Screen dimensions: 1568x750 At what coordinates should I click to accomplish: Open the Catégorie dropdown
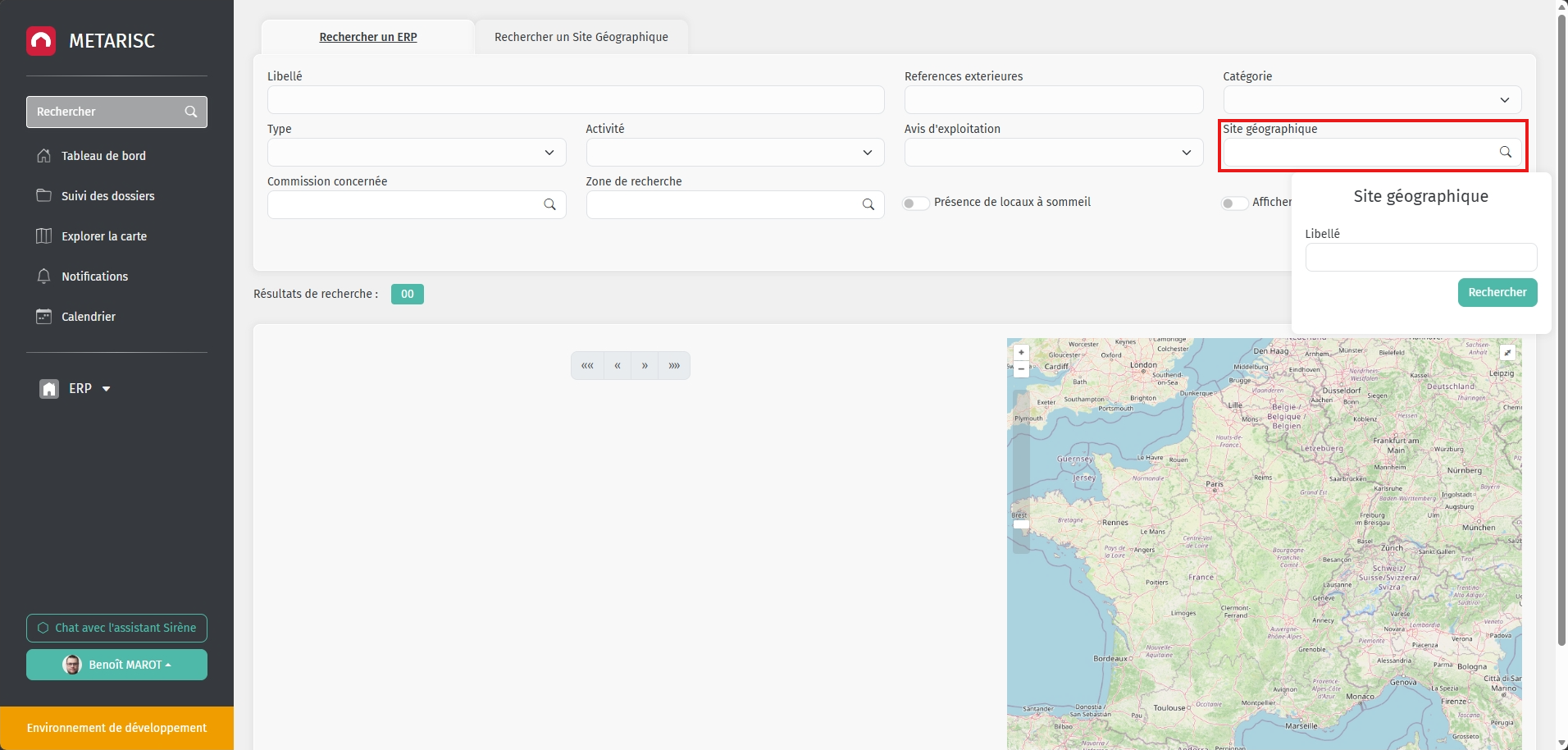point(1505,99)
